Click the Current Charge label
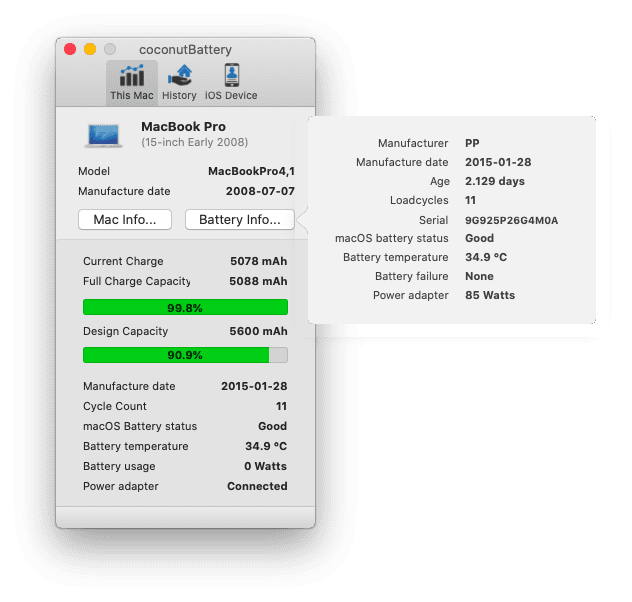632x602 pixels. [123, 261]
